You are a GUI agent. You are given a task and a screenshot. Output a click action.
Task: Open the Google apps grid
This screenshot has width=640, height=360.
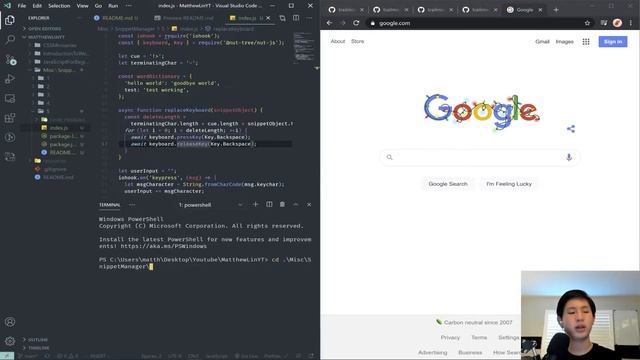(586, 42)
